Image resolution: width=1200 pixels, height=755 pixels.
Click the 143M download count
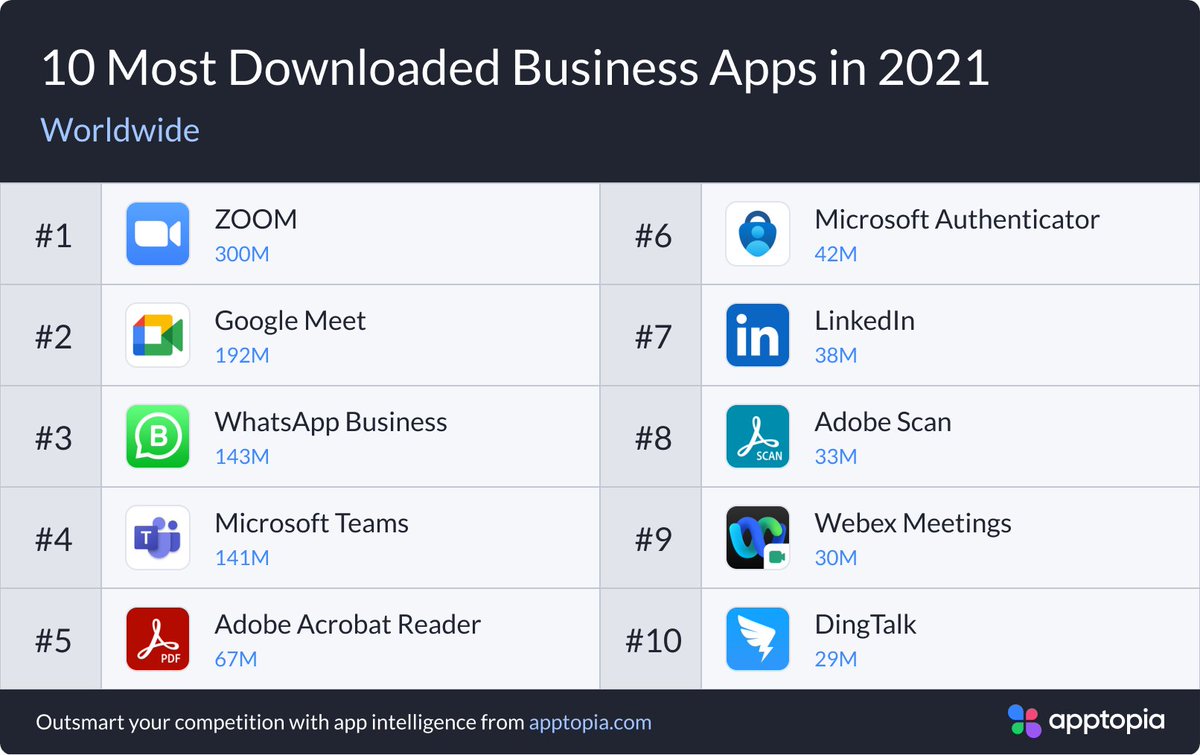pyautogui.click(x=242, y=456)
